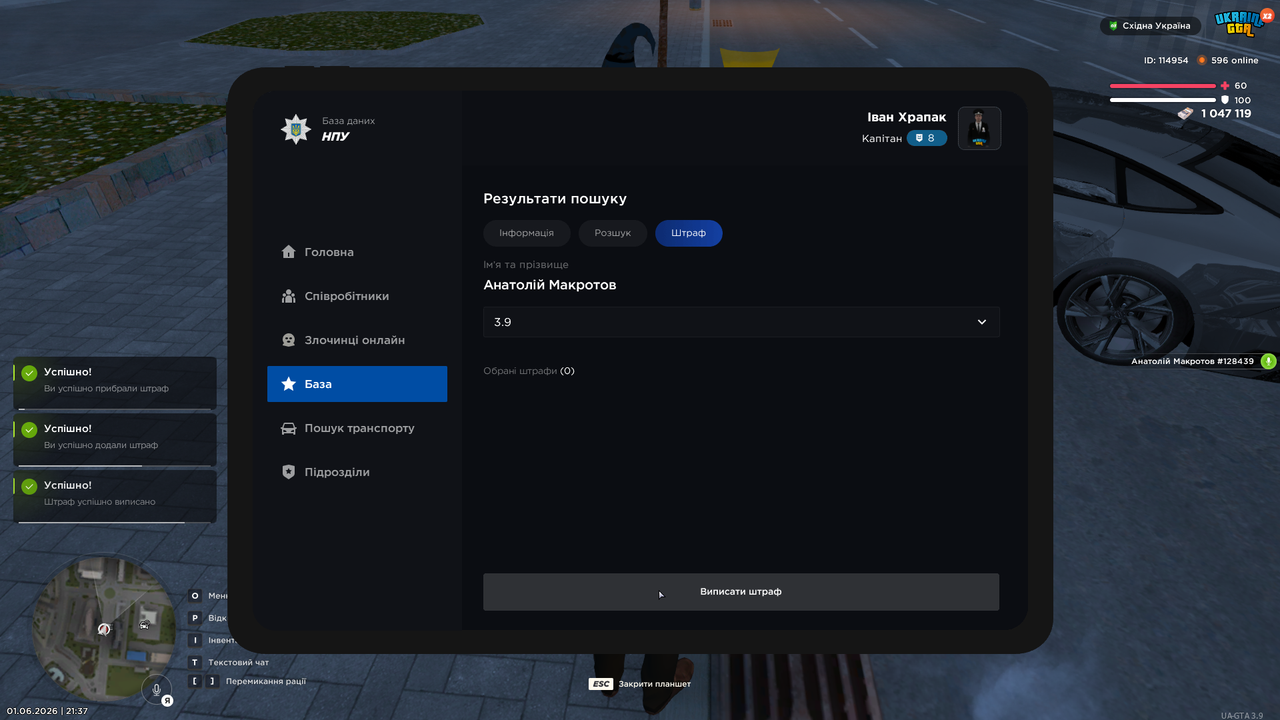Viewport: 1280px width, 720px height.
Task: Click the Анатолій Макротов #128439 name tag
Action: (x=1192, y=361)
